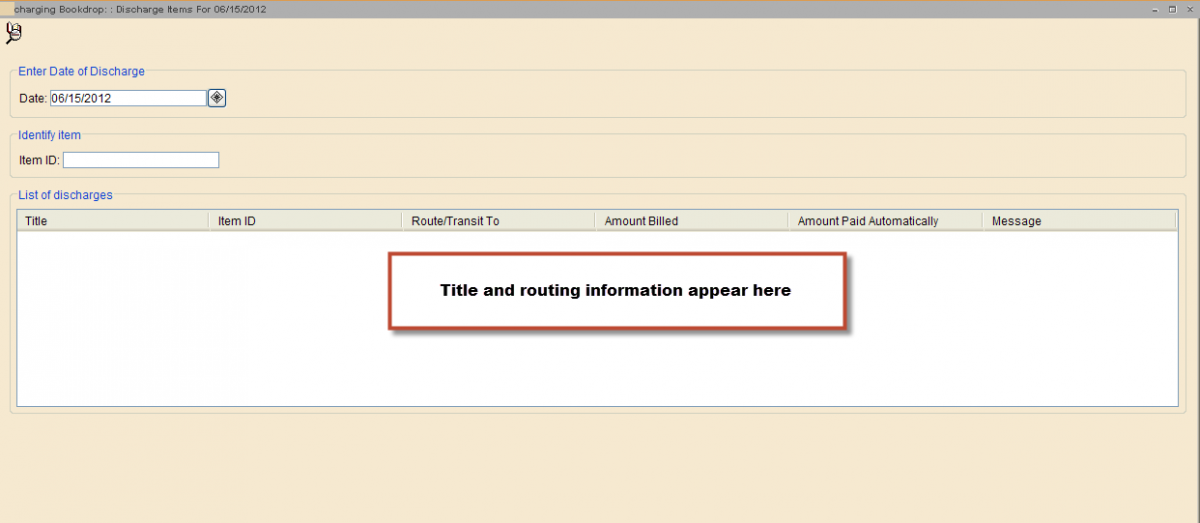
Task: Click into the Date field showing 06/15/2012
Action: pos(128,98)
